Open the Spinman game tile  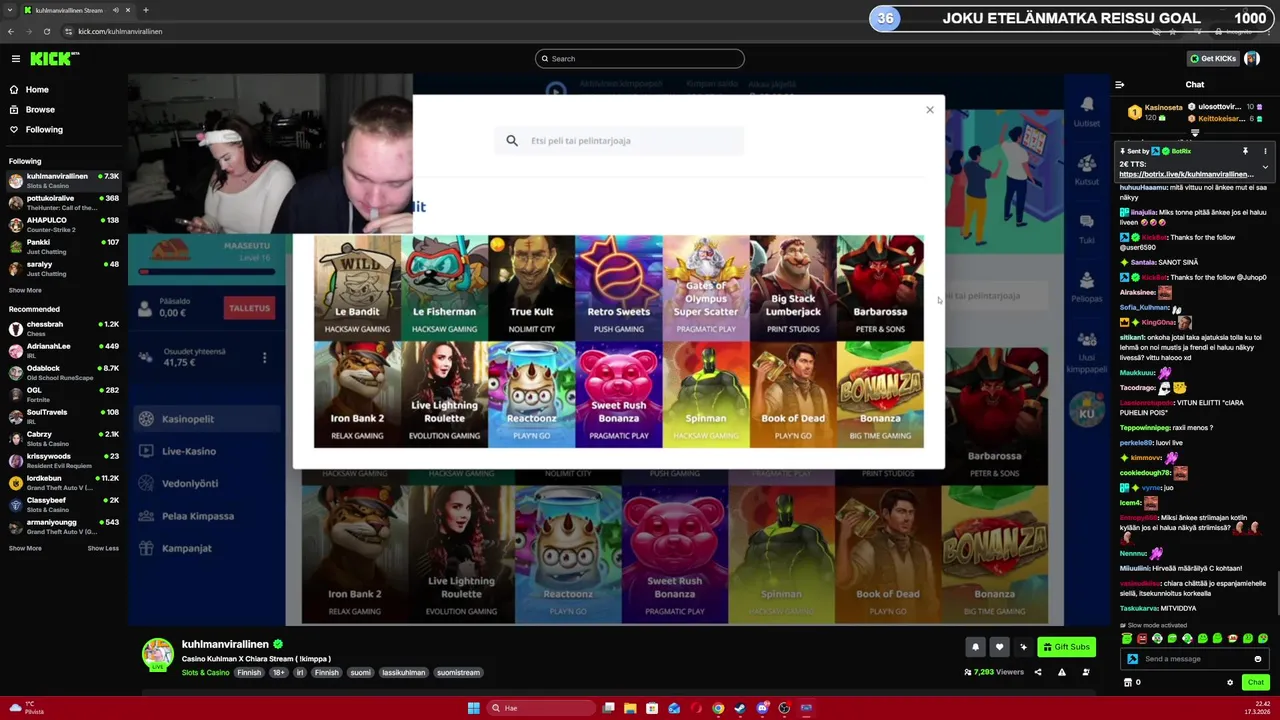coord(705,394)
